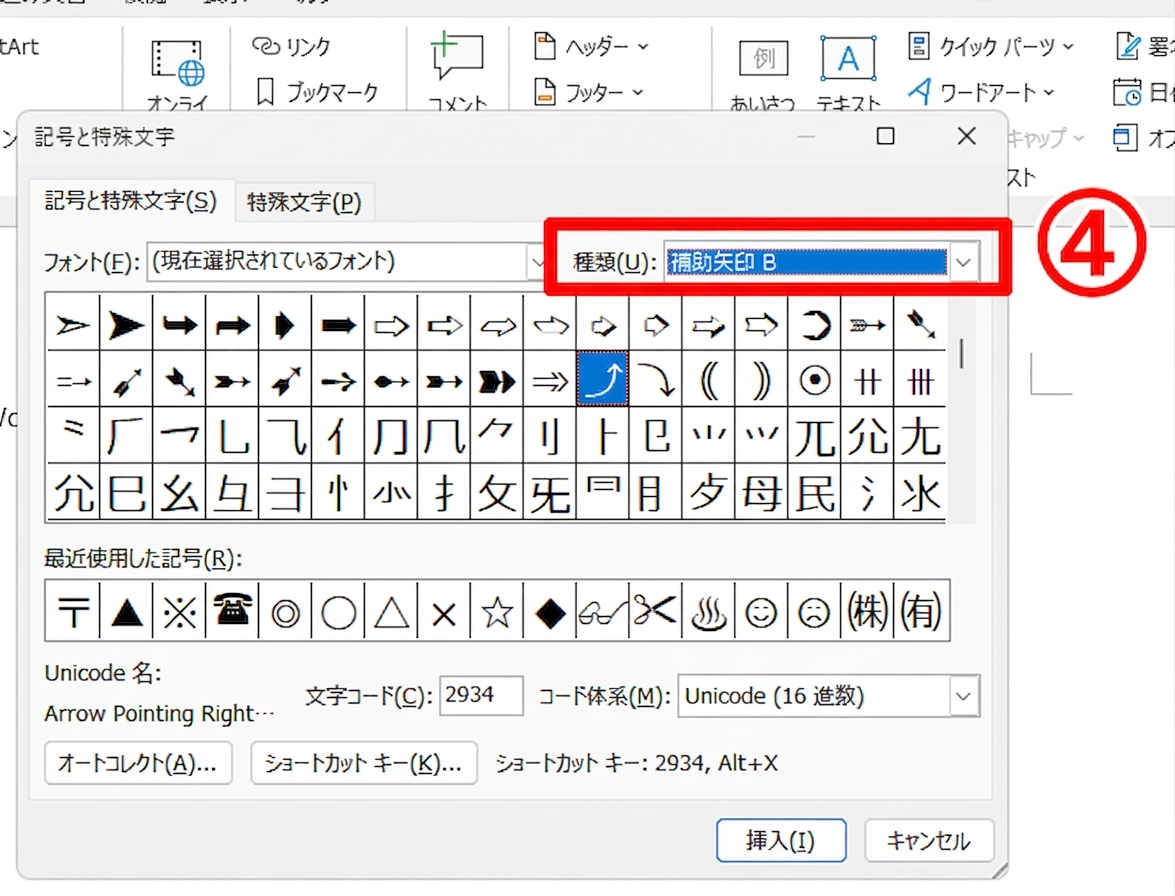
Task: Click the black diamond recent symbol
Action: pyautogui.click(x=550, y=610)
